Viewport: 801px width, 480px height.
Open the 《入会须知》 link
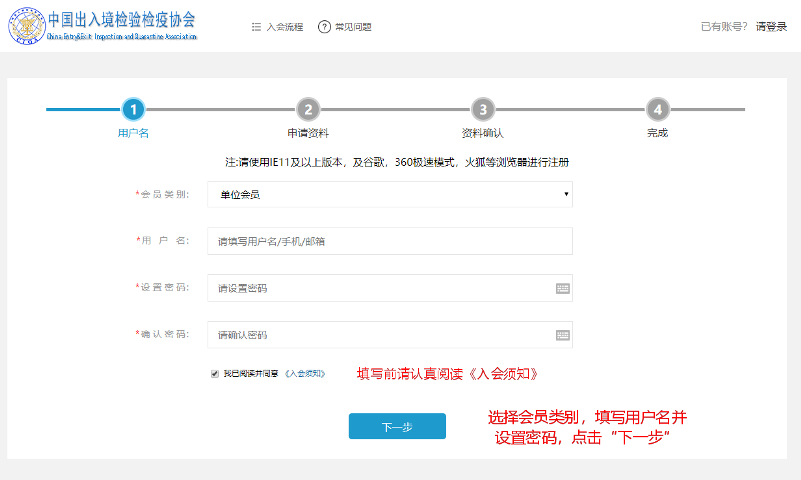[x=305, y=374]
